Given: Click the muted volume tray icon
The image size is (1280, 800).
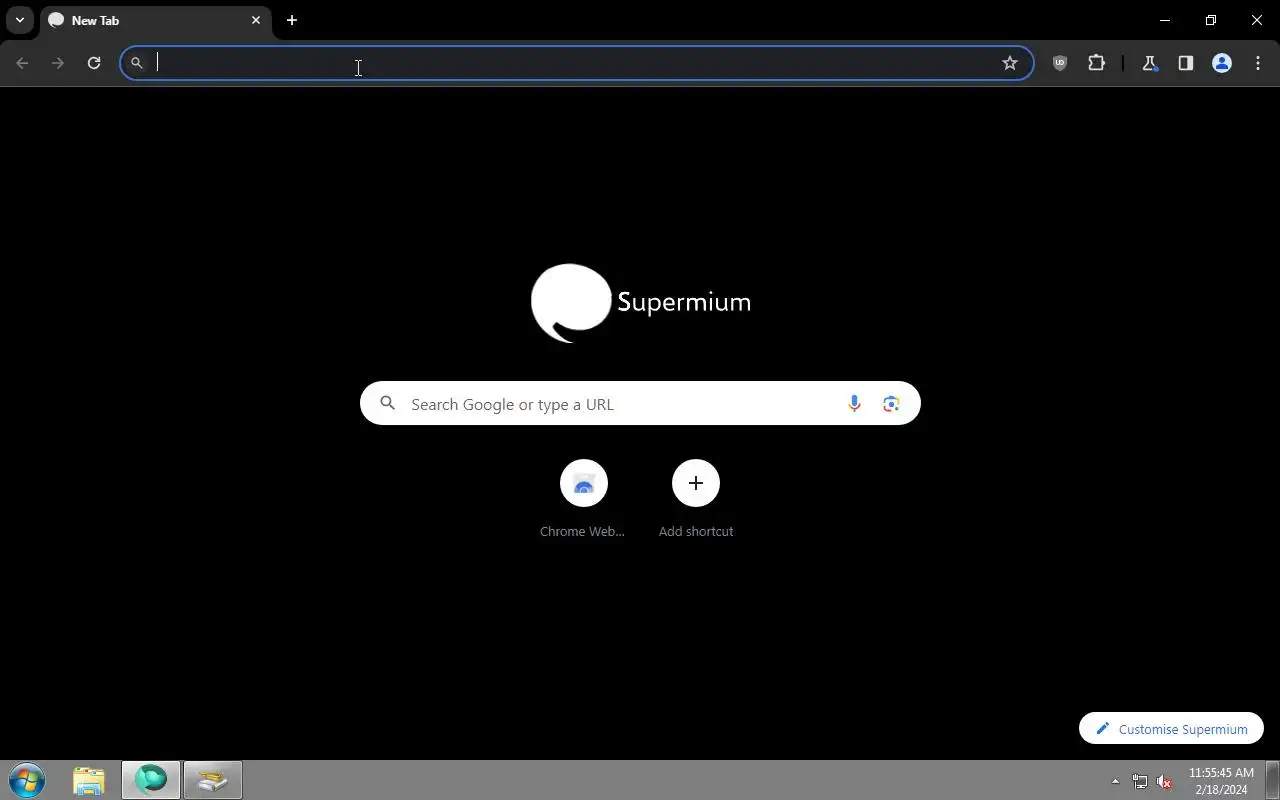Looking at the screenshot, I should (x=1164, y=782).
